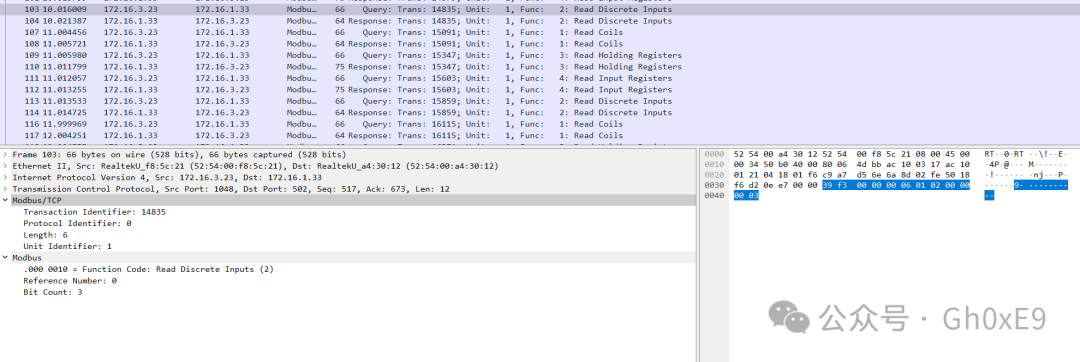
Task: Click Reference Number: 0 field
Action: pos(70,281)
